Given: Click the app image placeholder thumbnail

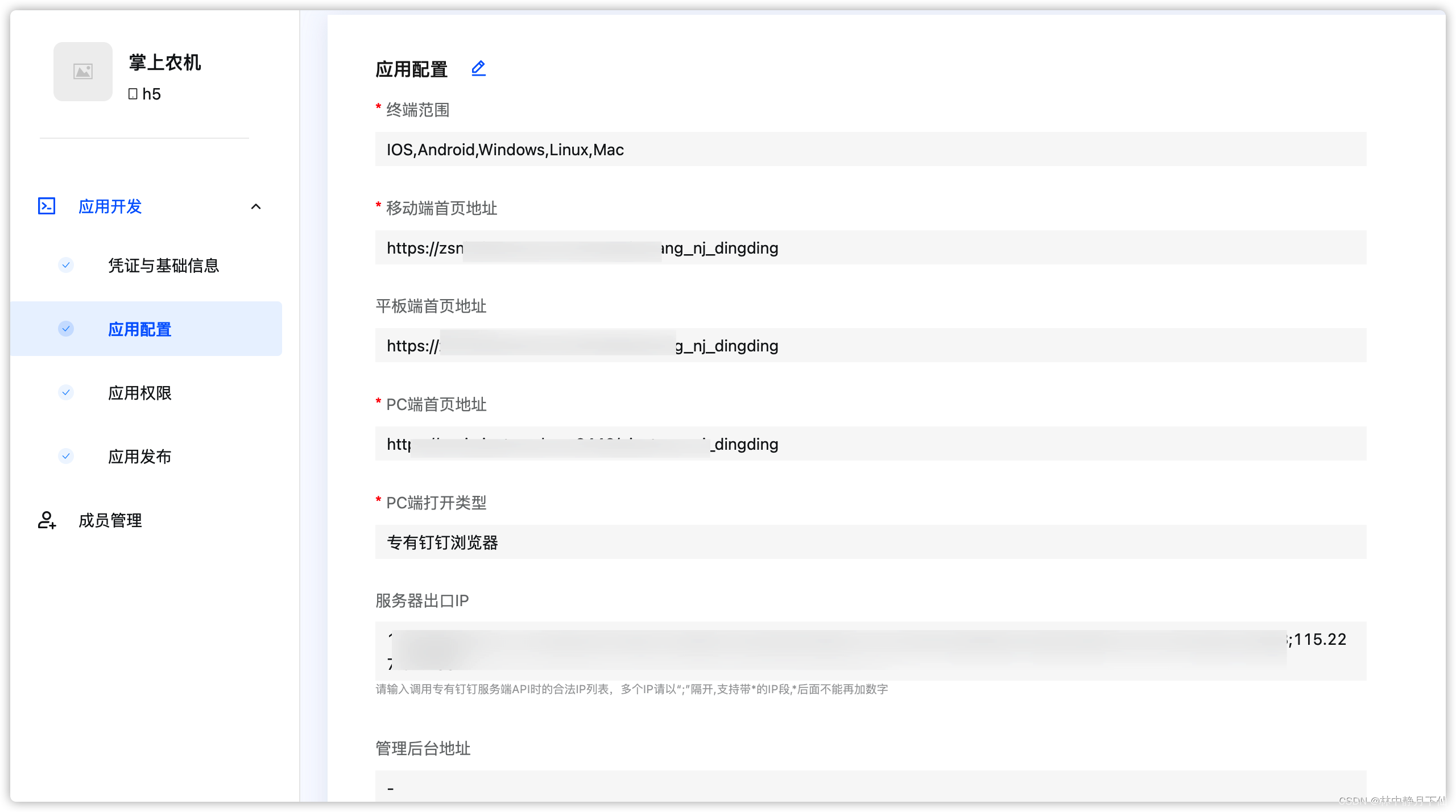Looking at the screenshot, I should 83,72.
